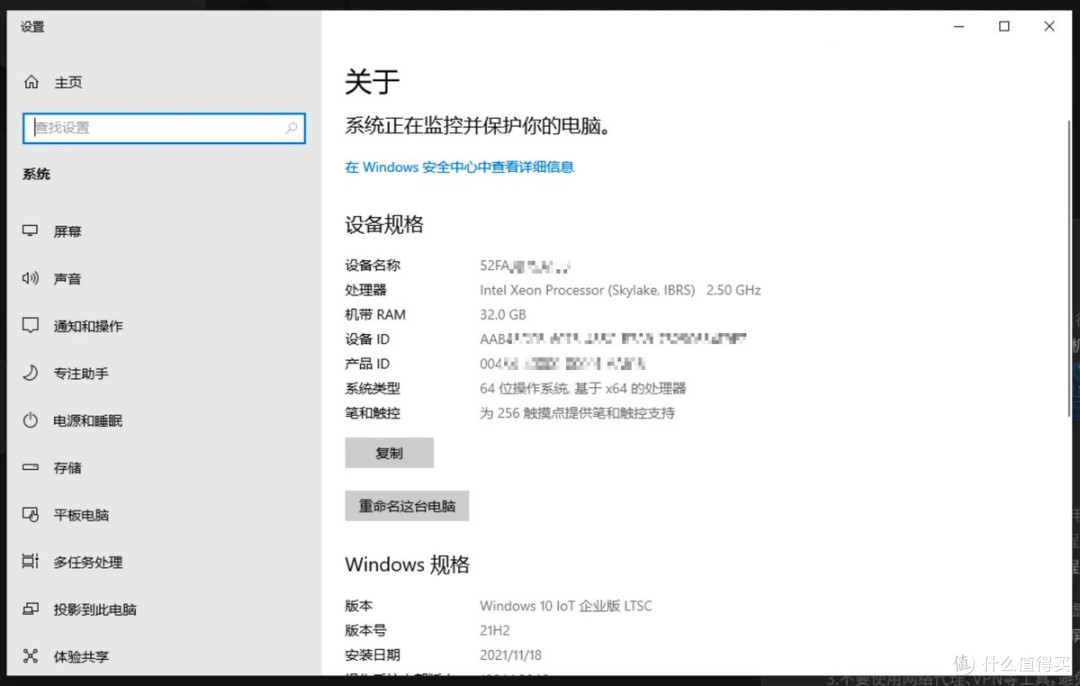Open 平板电脑 tablet icon
This screenshot has width=1080, height=686.
click(30, 514)
